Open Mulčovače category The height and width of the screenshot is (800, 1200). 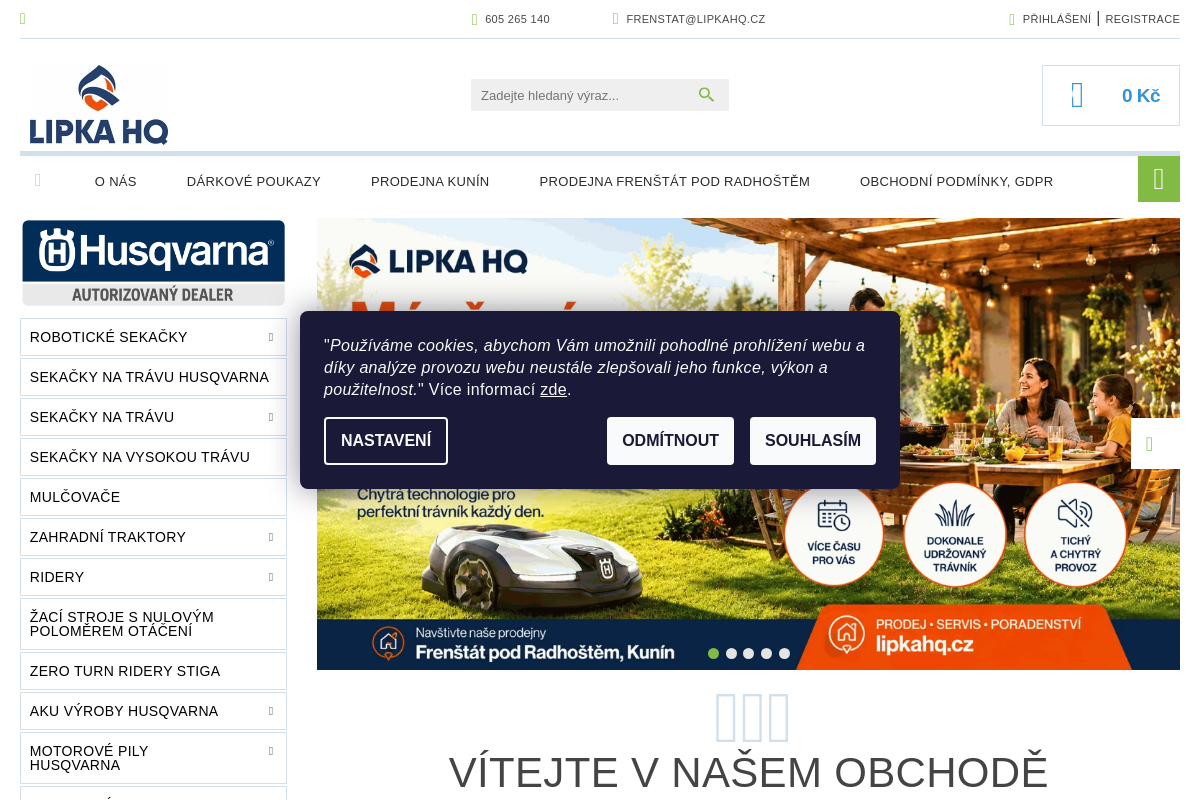point(153,497)
